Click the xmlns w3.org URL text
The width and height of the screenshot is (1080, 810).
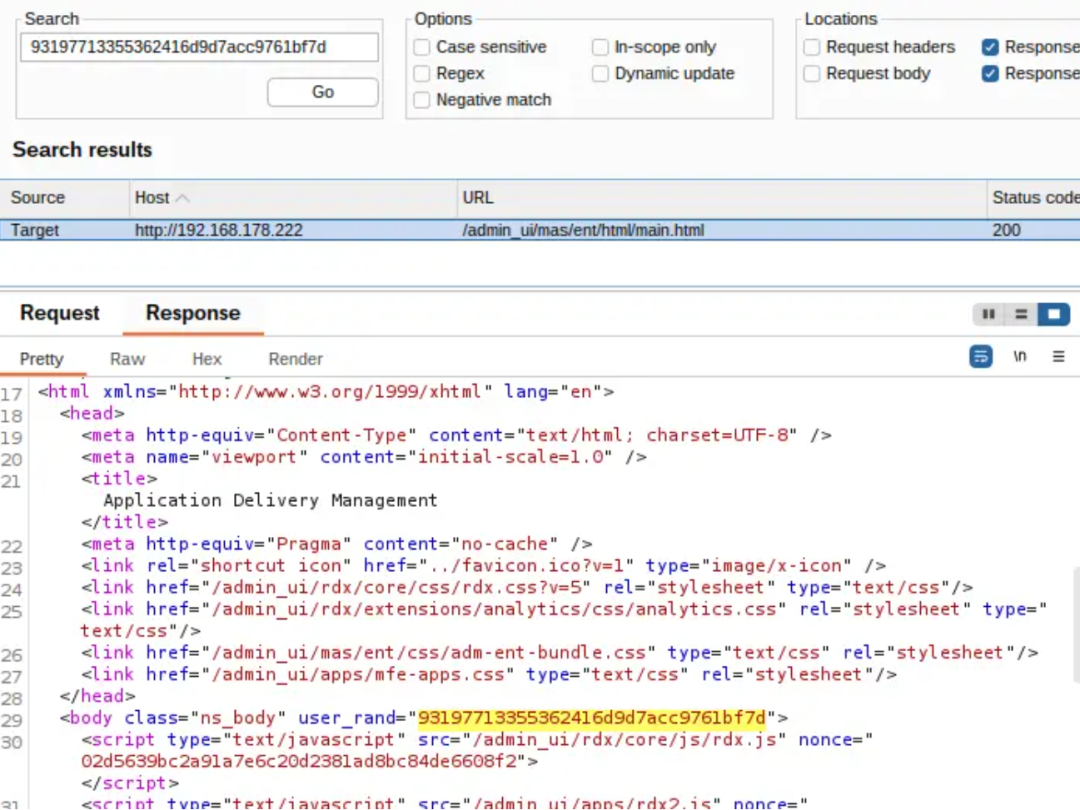pos(329,392)
